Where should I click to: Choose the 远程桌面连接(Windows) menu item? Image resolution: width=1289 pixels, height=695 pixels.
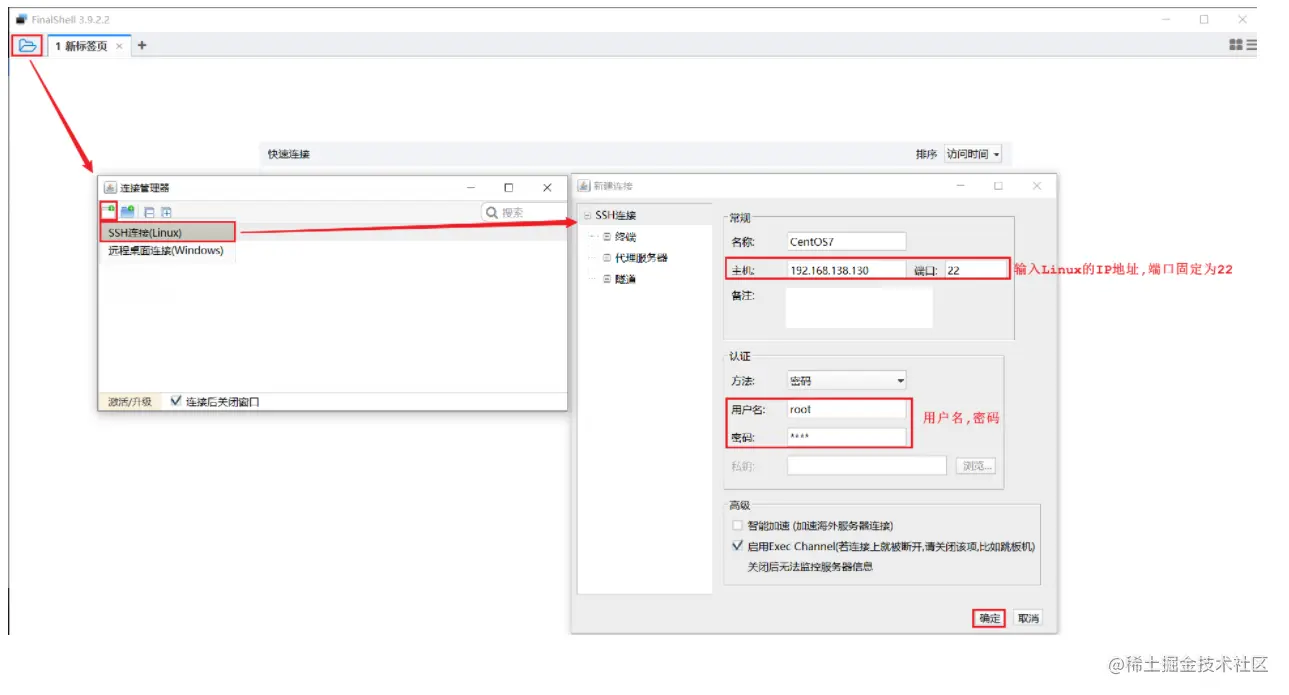[167, 251]
